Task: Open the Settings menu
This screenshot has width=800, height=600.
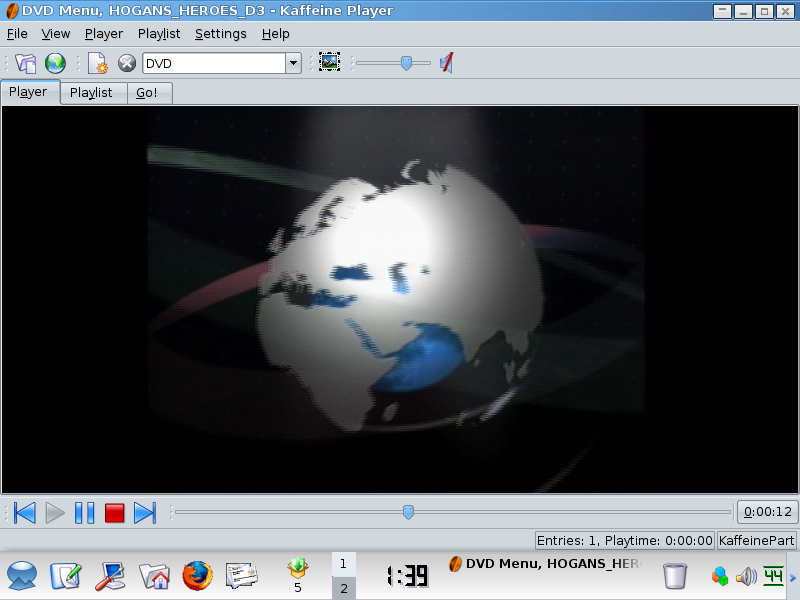Action: pyautogui.click(x=220, y=33)
